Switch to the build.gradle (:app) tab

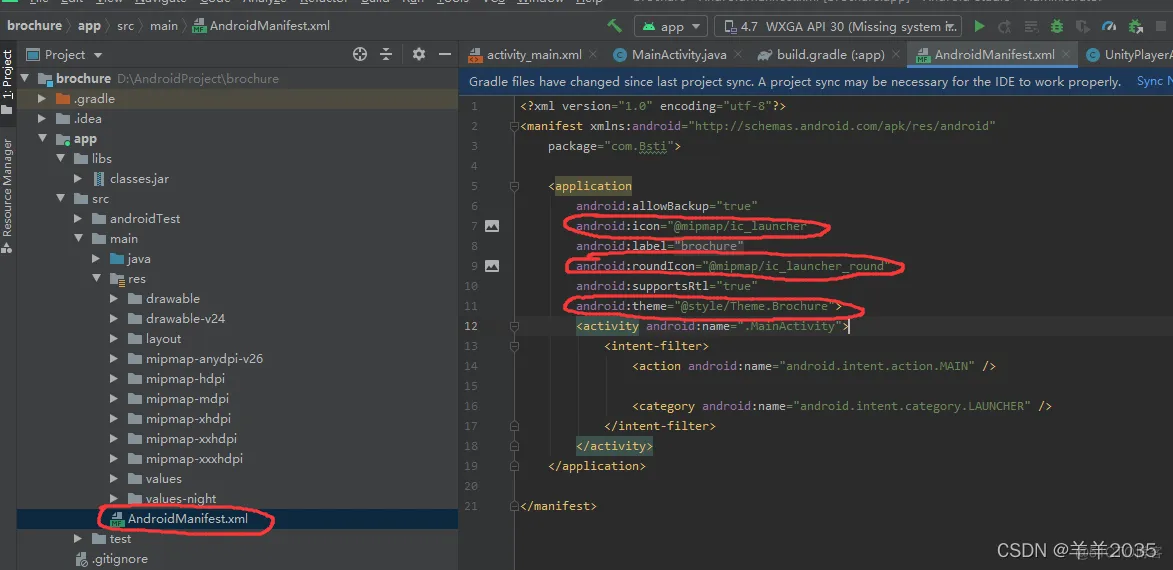830,55
